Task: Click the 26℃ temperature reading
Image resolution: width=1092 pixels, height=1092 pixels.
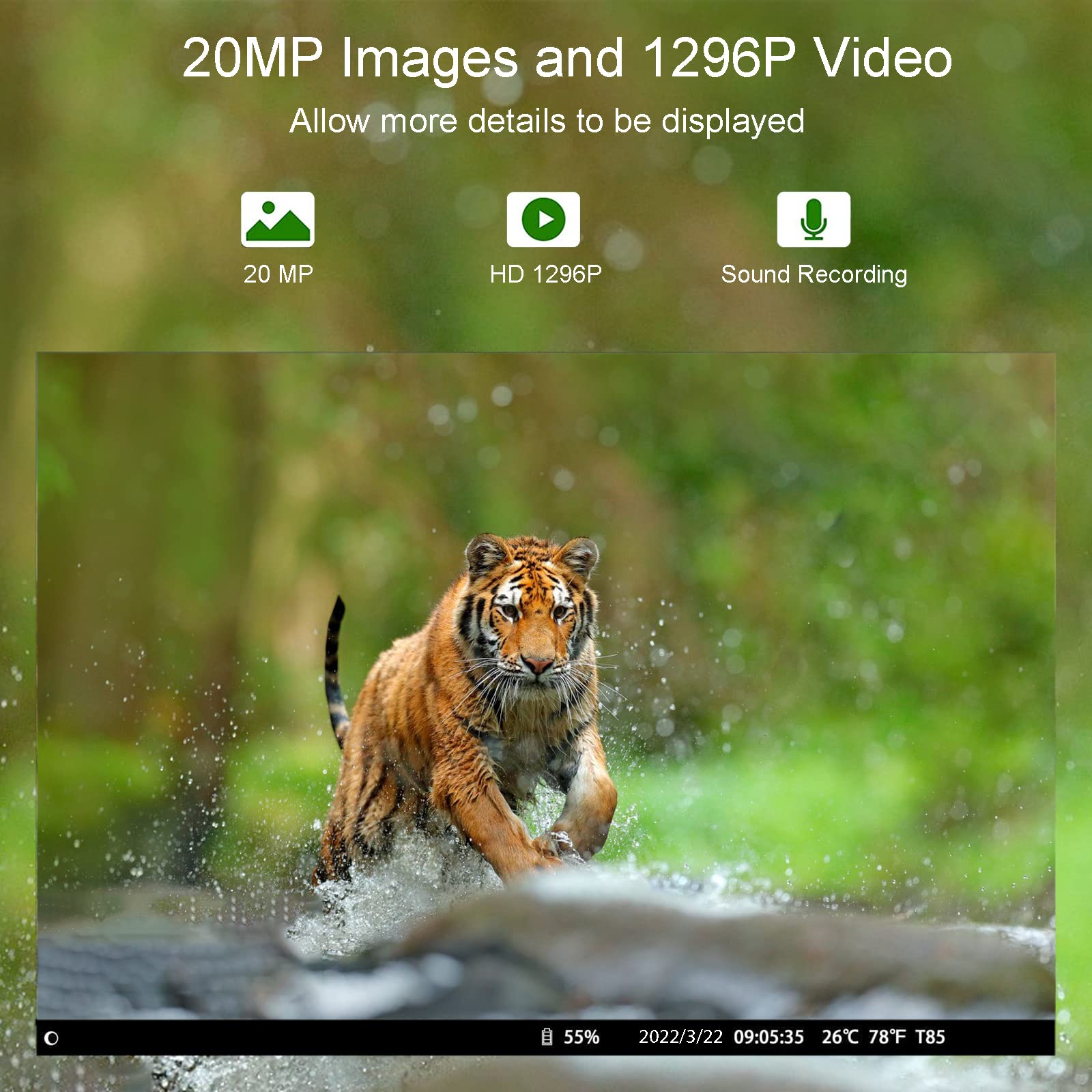Action: (840, 1037)
